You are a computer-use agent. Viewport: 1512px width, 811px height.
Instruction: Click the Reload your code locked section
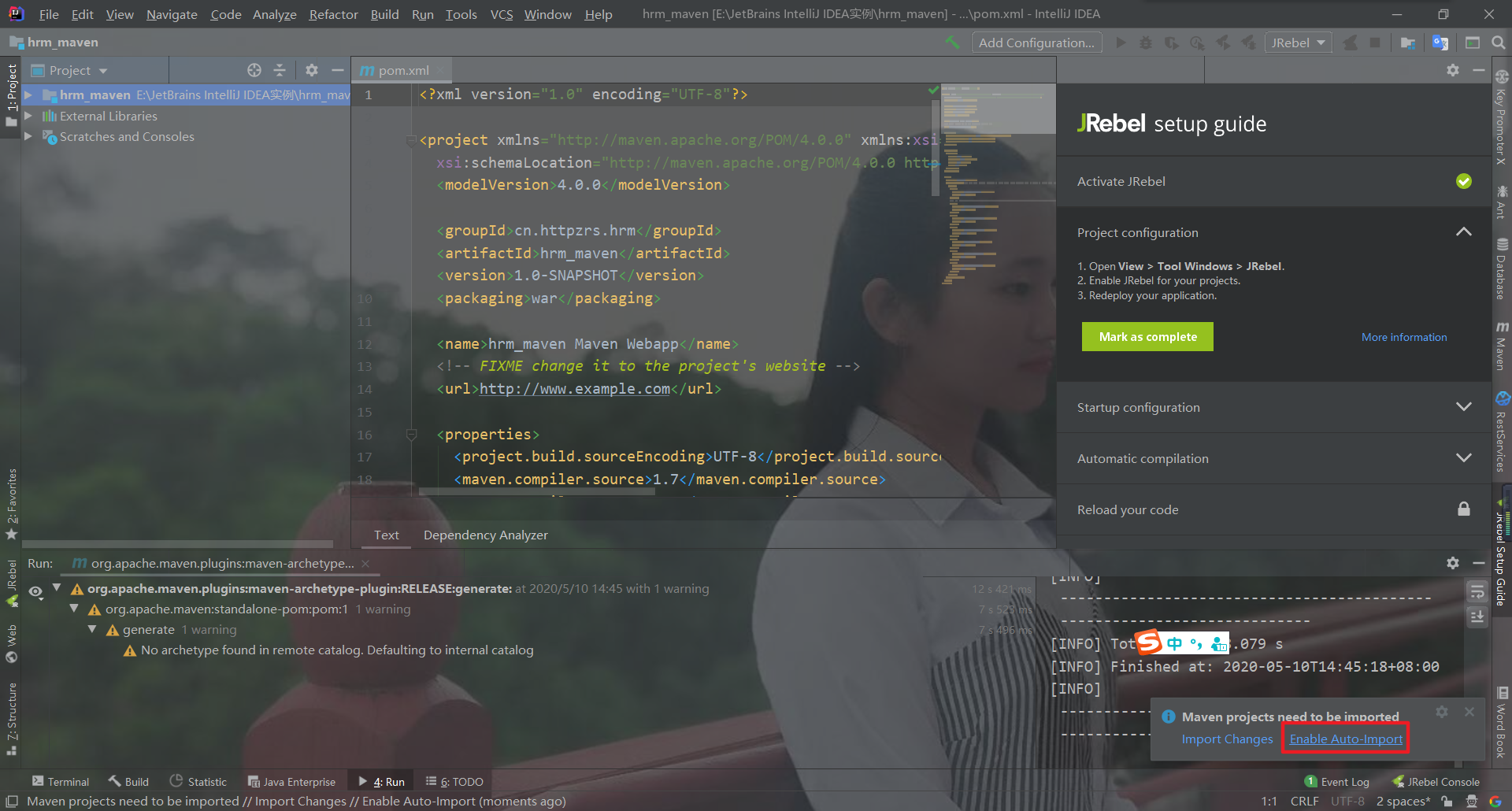(1273, 509)
